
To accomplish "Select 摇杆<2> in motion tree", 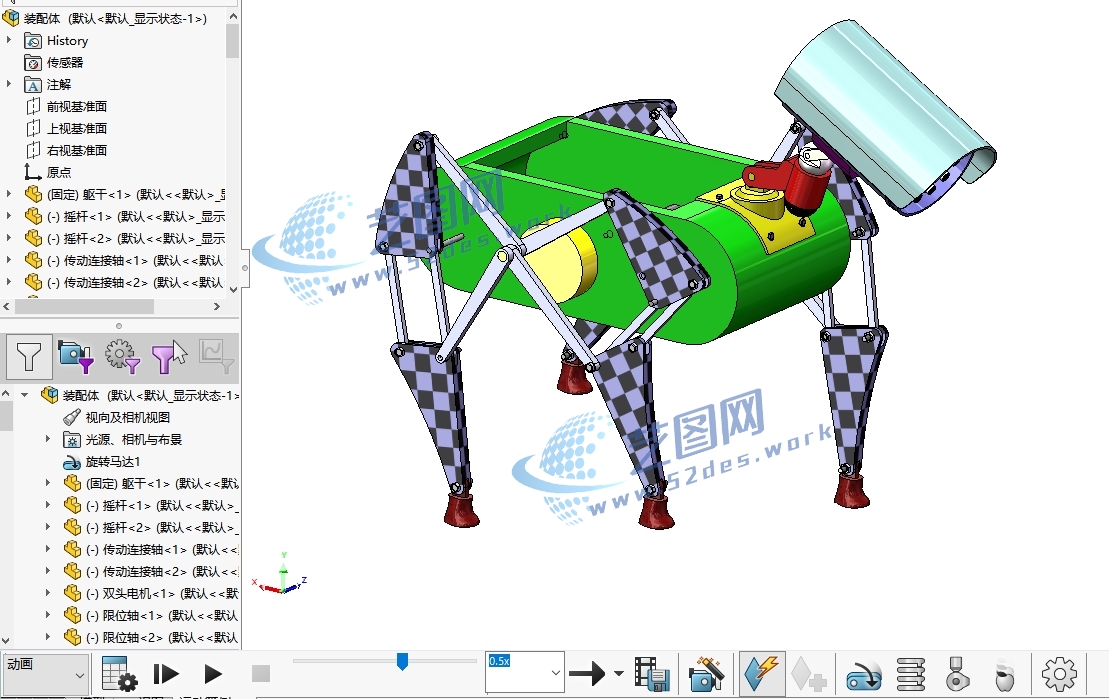I will [161, 527].
